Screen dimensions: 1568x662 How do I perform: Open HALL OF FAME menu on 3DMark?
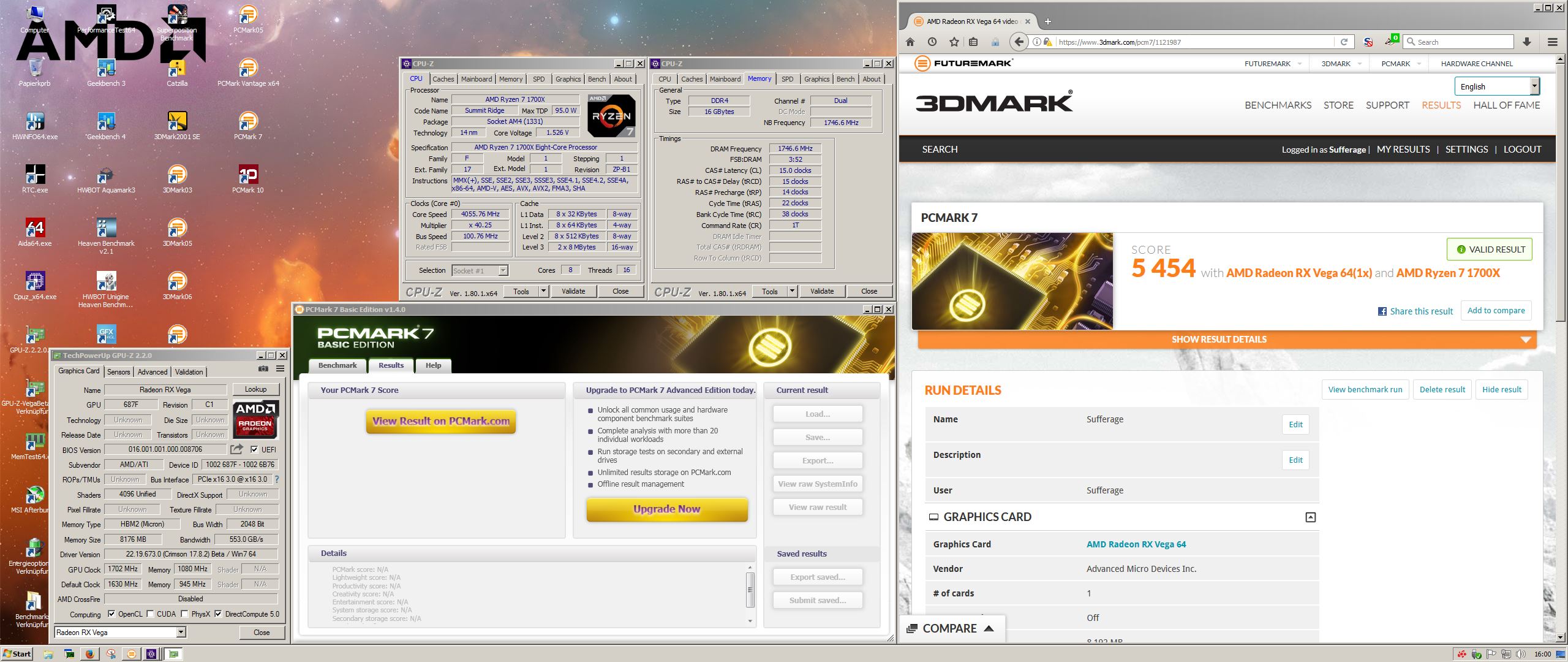pos(1506,105)
